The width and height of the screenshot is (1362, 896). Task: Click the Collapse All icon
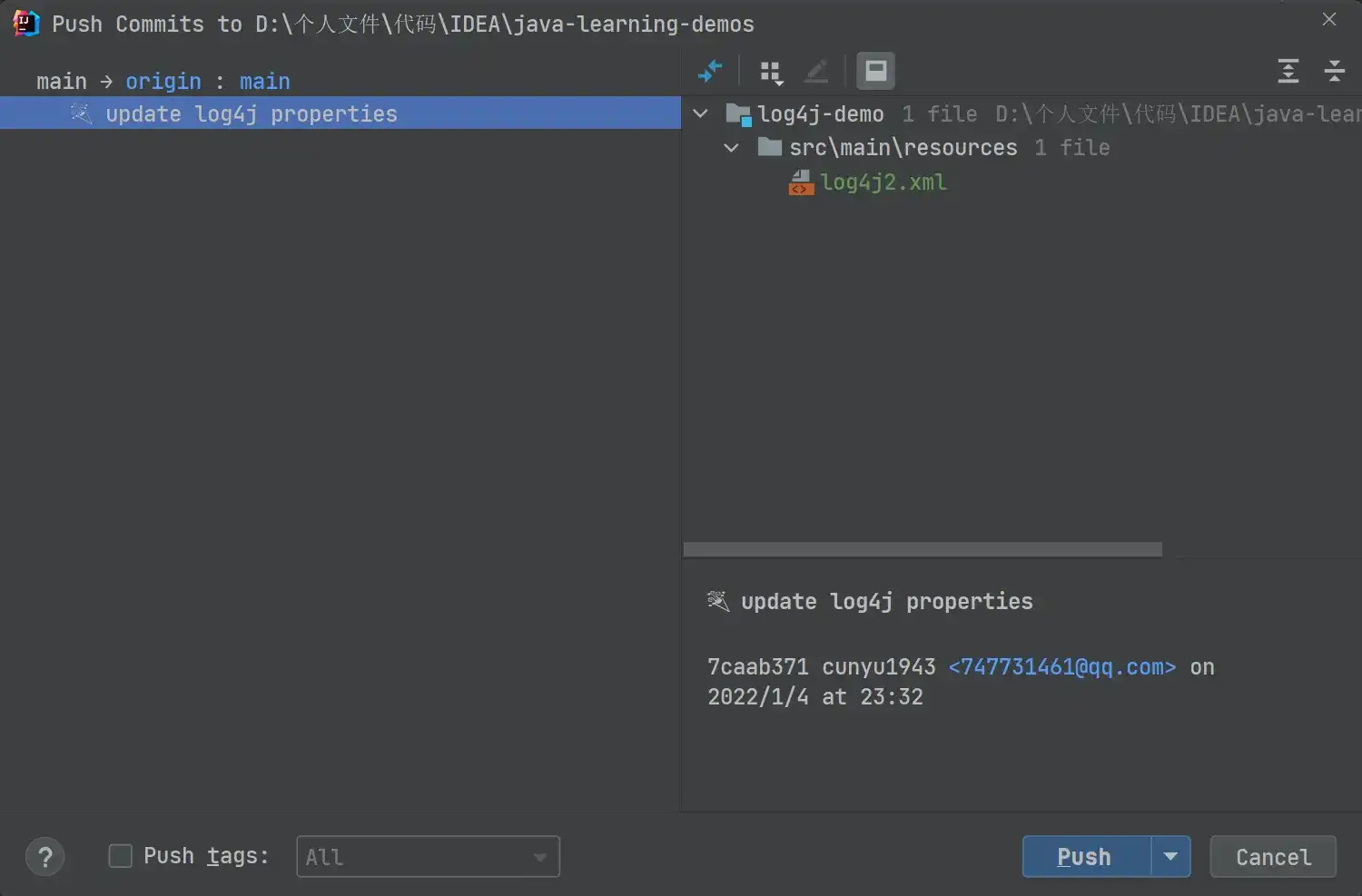(x=1334, y=71)
